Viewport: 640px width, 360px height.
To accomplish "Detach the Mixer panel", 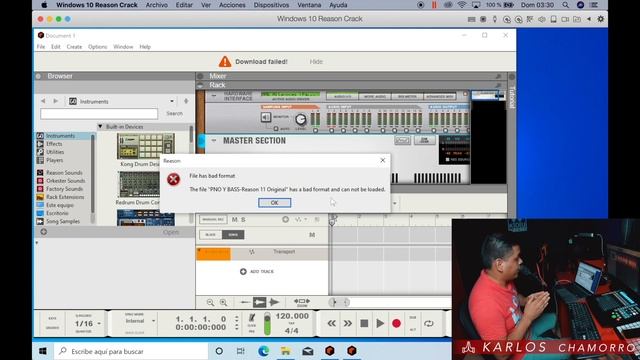I will point(498,76).
